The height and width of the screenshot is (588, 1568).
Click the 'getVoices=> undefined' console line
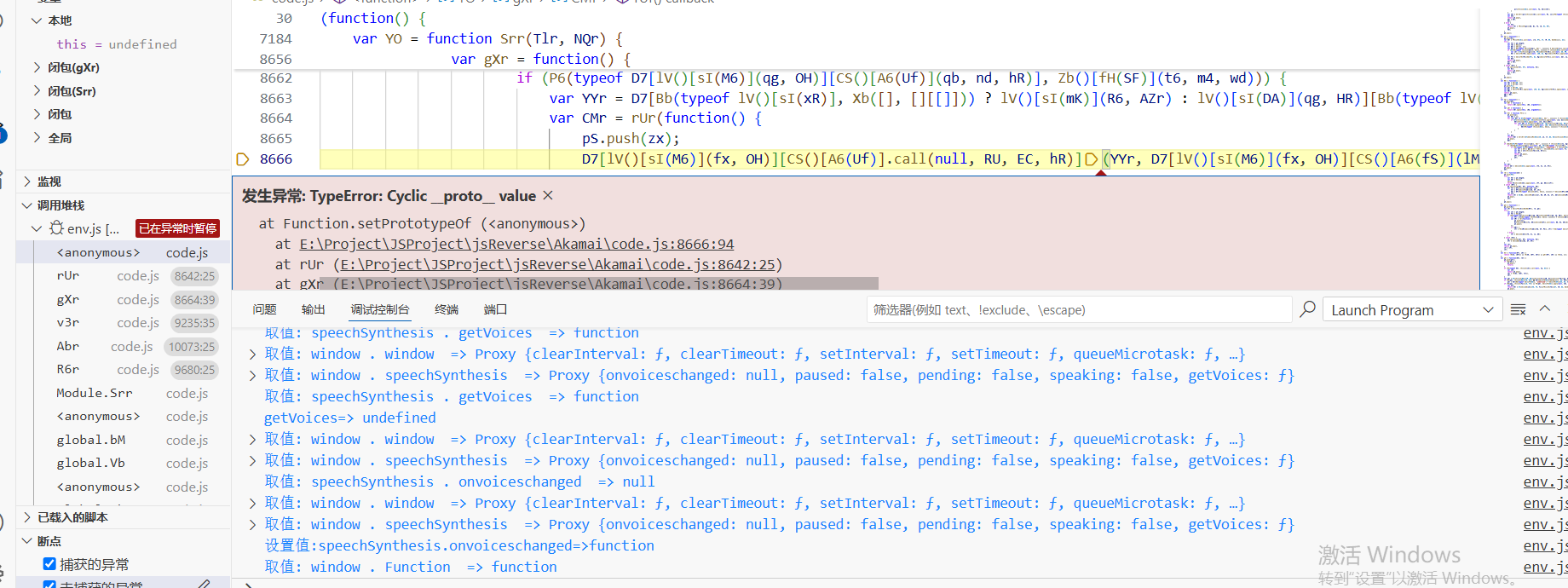349,418
